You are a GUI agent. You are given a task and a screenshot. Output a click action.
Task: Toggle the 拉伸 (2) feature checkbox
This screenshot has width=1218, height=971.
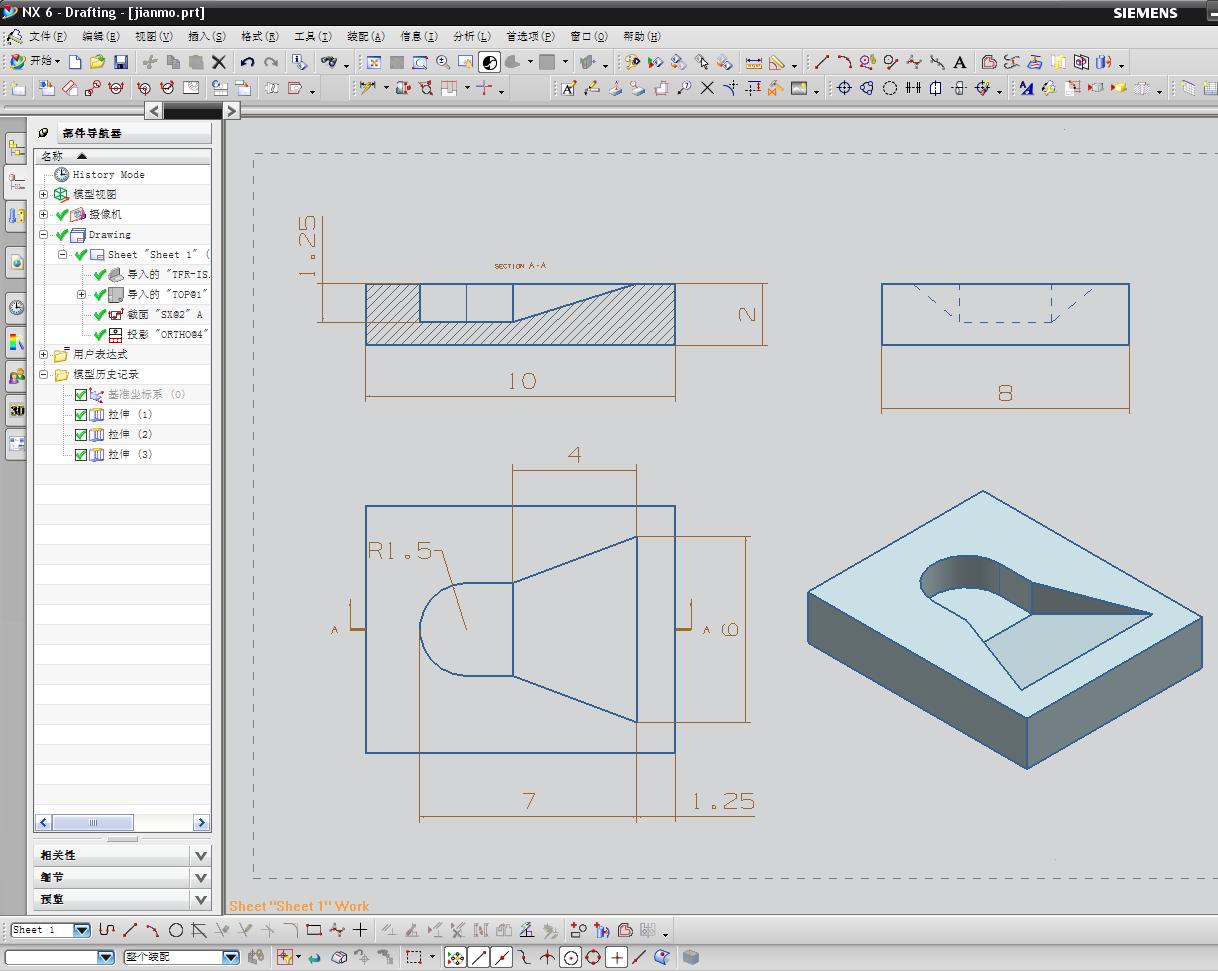click(x=81, y=434)
